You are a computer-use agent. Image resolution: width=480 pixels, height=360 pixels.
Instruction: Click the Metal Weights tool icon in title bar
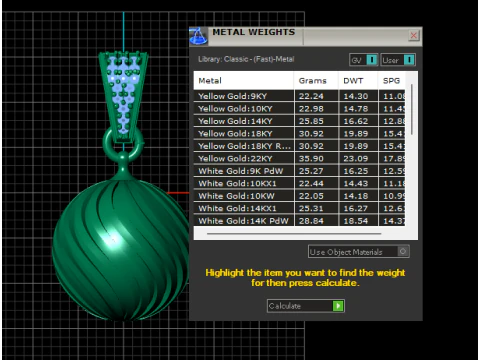(199, 36)
